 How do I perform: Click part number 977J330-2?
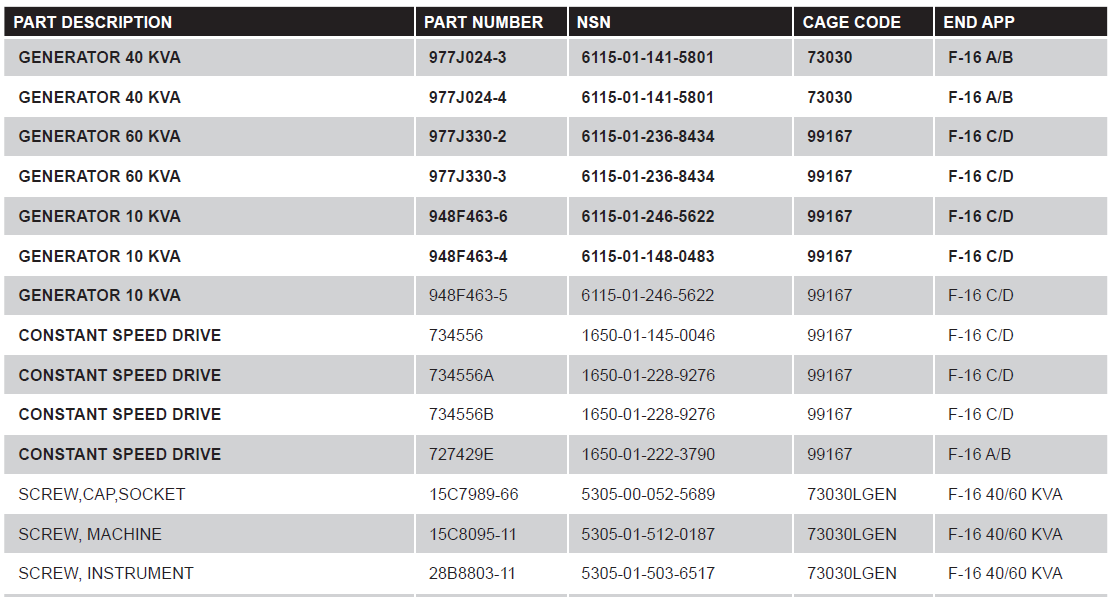click(x=467, y=137)
